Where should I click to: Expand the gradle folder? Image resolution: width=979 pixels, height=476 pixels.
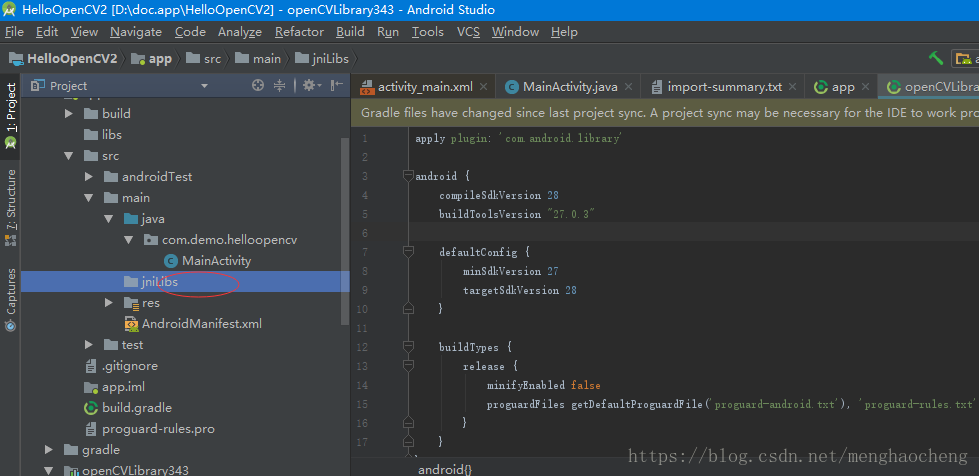[49, 450]
